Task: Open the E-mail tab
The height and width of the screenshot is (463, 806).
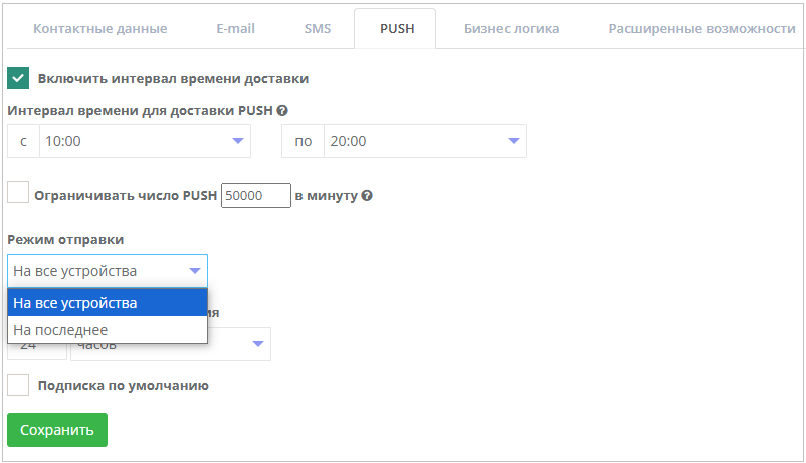Action: [235, 29]
